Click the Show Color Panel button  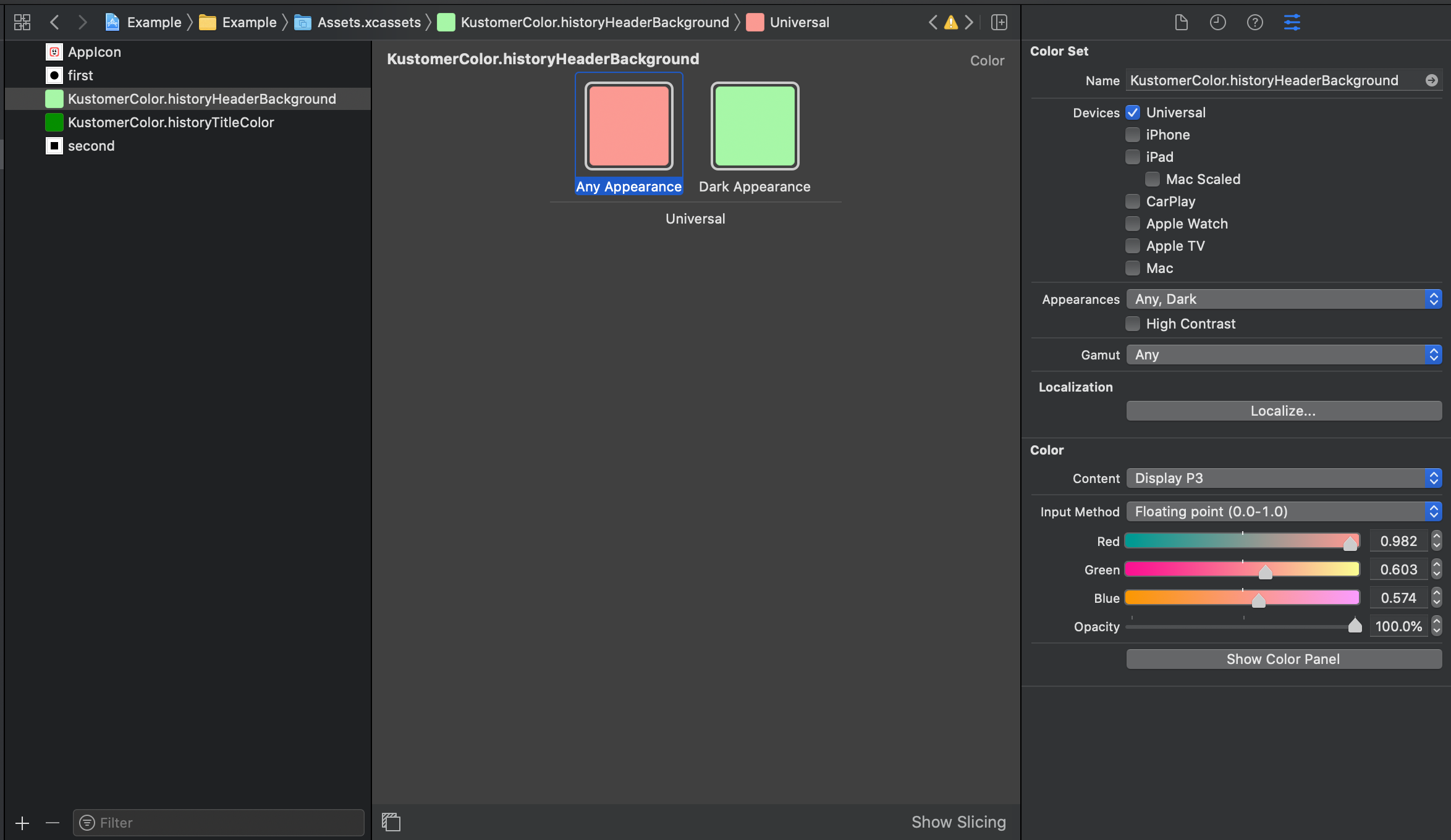coord(1283,659)
